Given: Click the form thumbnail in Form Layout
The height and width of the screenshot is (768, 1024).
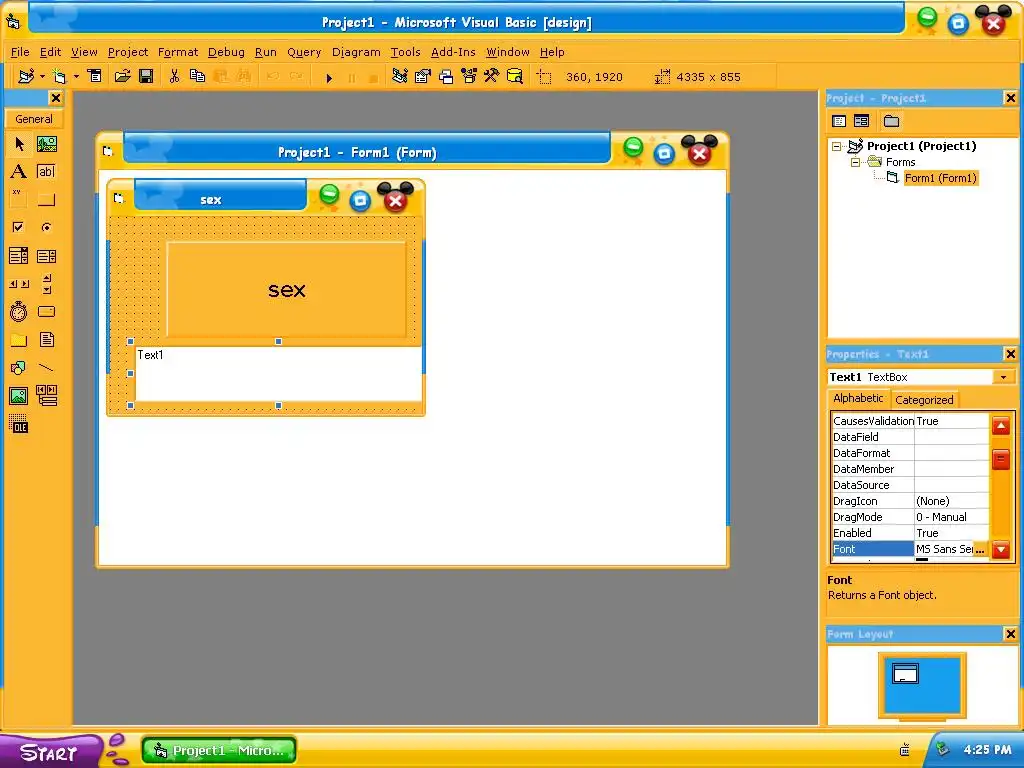Looking at the screenshot, I should pyautogui.click(x=905, y=673).
